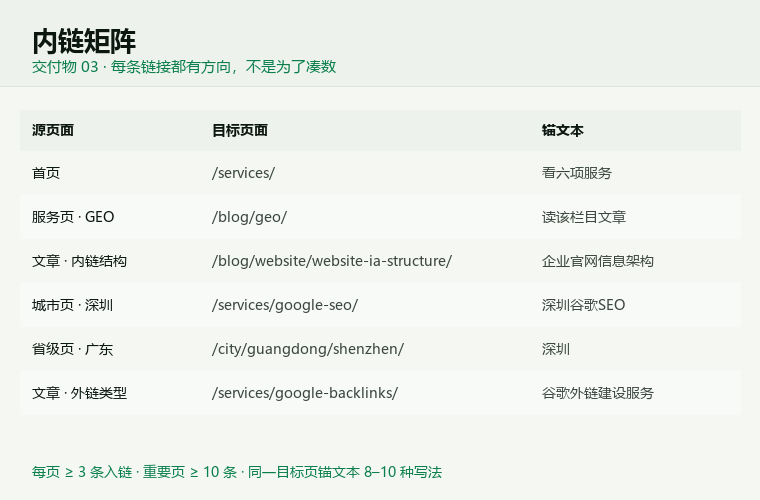Click the /services/google-backlinks/ target path
This screenshot has width=760, height=500.
click(x=305, y=393)
